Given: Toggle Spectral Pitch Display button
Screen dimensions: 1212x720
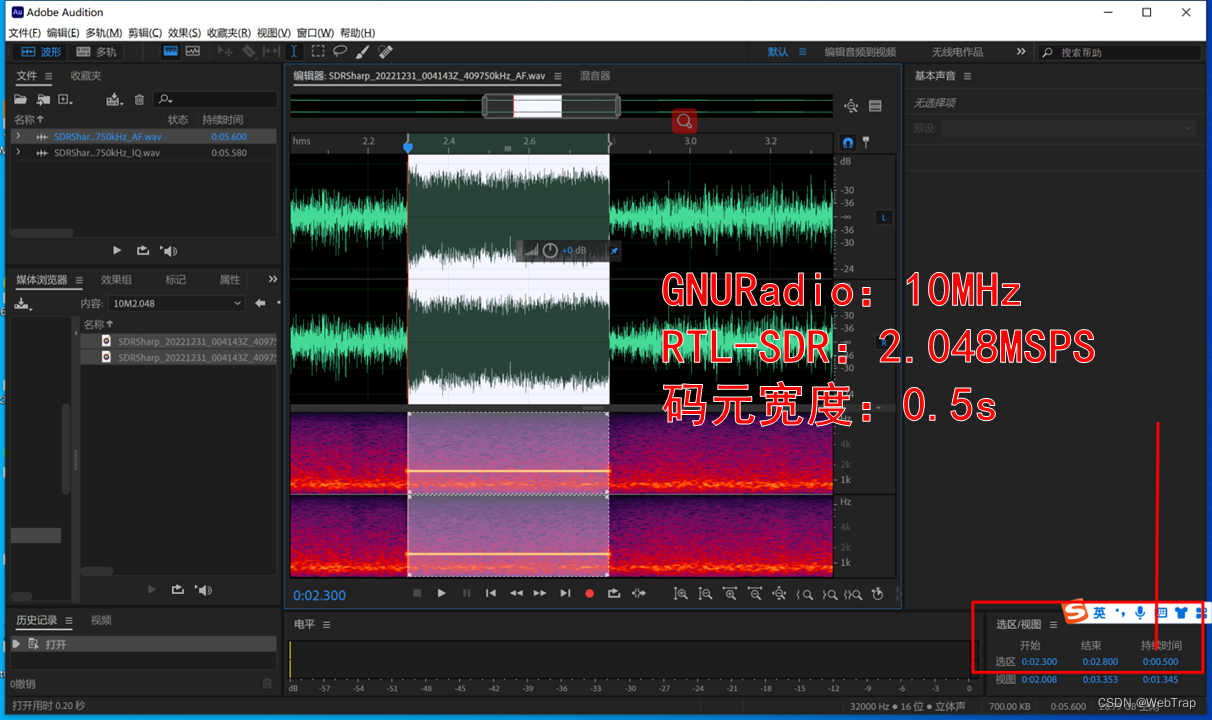Looking at the screenshot, I should pyautogui.click(x=193, y=52).
